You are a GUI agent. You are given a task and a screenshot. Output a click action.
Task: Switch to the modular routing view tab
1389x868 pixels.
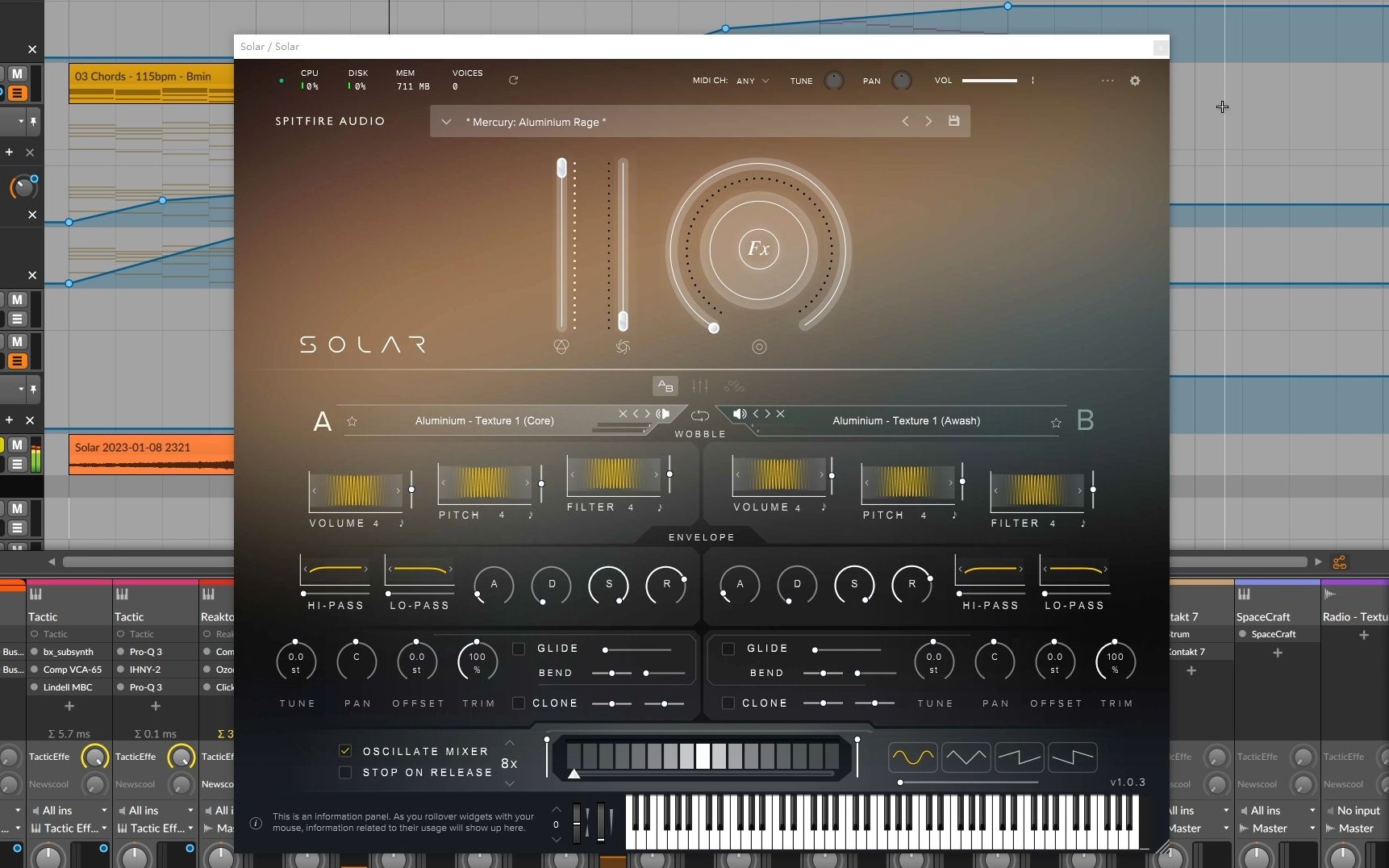(734, 386)
